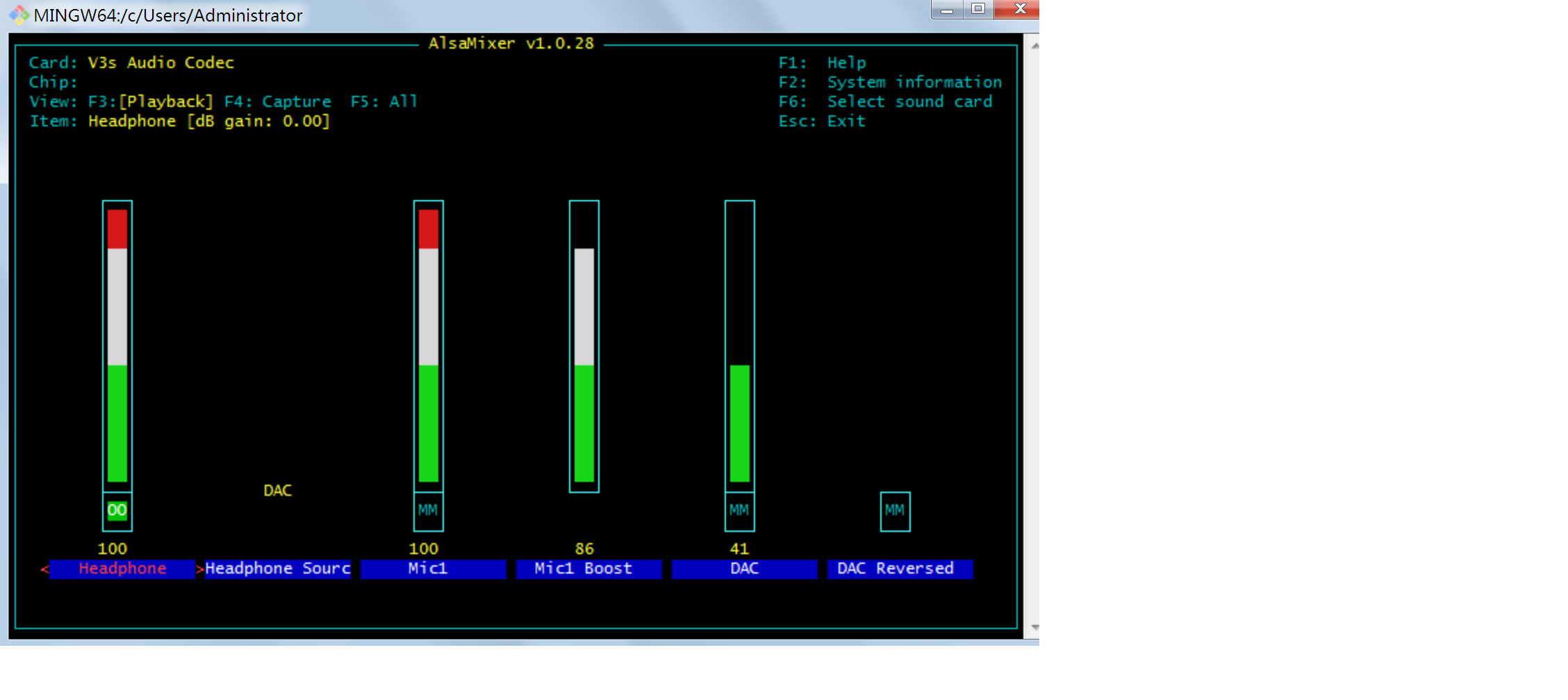This screenshot has width=1568, height=700.
Task: Click the scrollbar up arrow
Action: (x=1034, y=46)
